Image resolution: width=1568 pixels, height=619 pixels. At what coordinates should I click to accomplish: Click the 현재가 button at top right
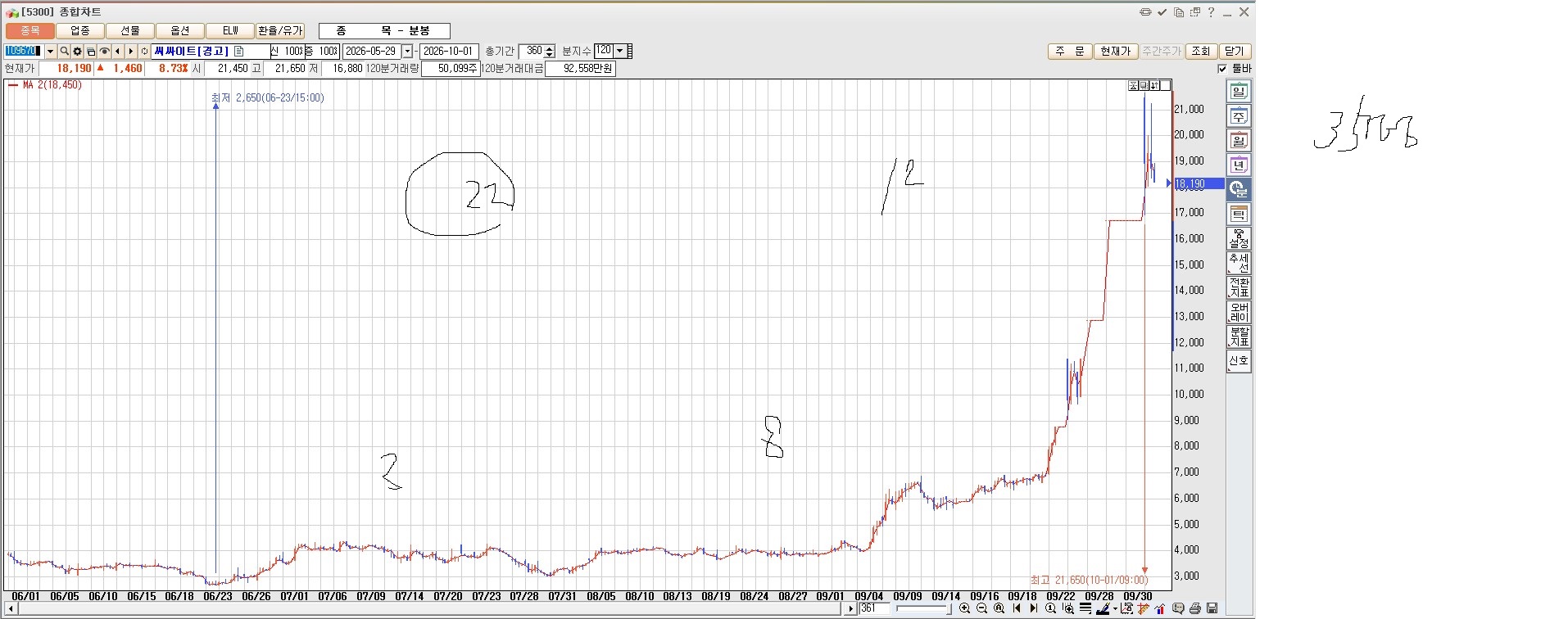1115,52
